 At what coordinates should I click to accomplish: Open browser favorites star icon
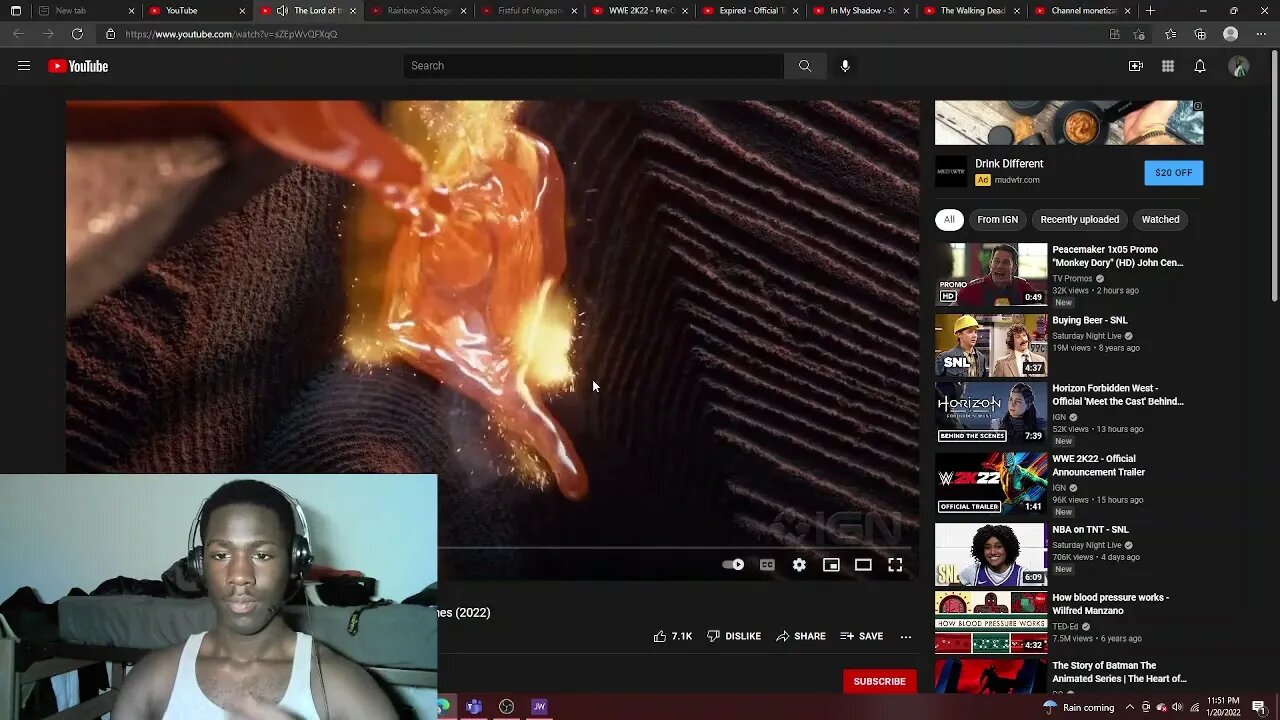pos(1170,34)
